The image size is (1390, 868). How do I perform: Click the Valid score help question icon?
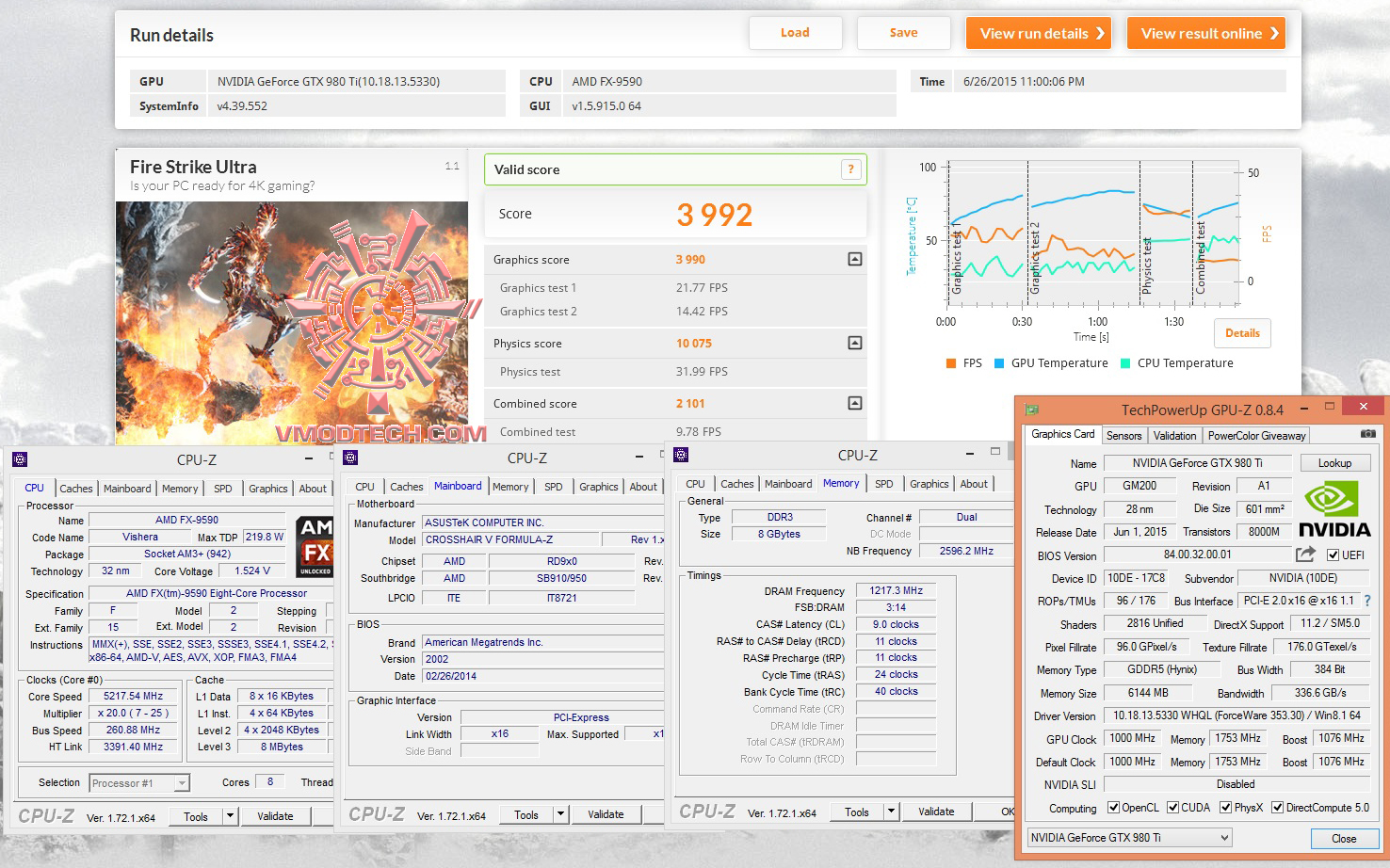[x=850, y=169]
